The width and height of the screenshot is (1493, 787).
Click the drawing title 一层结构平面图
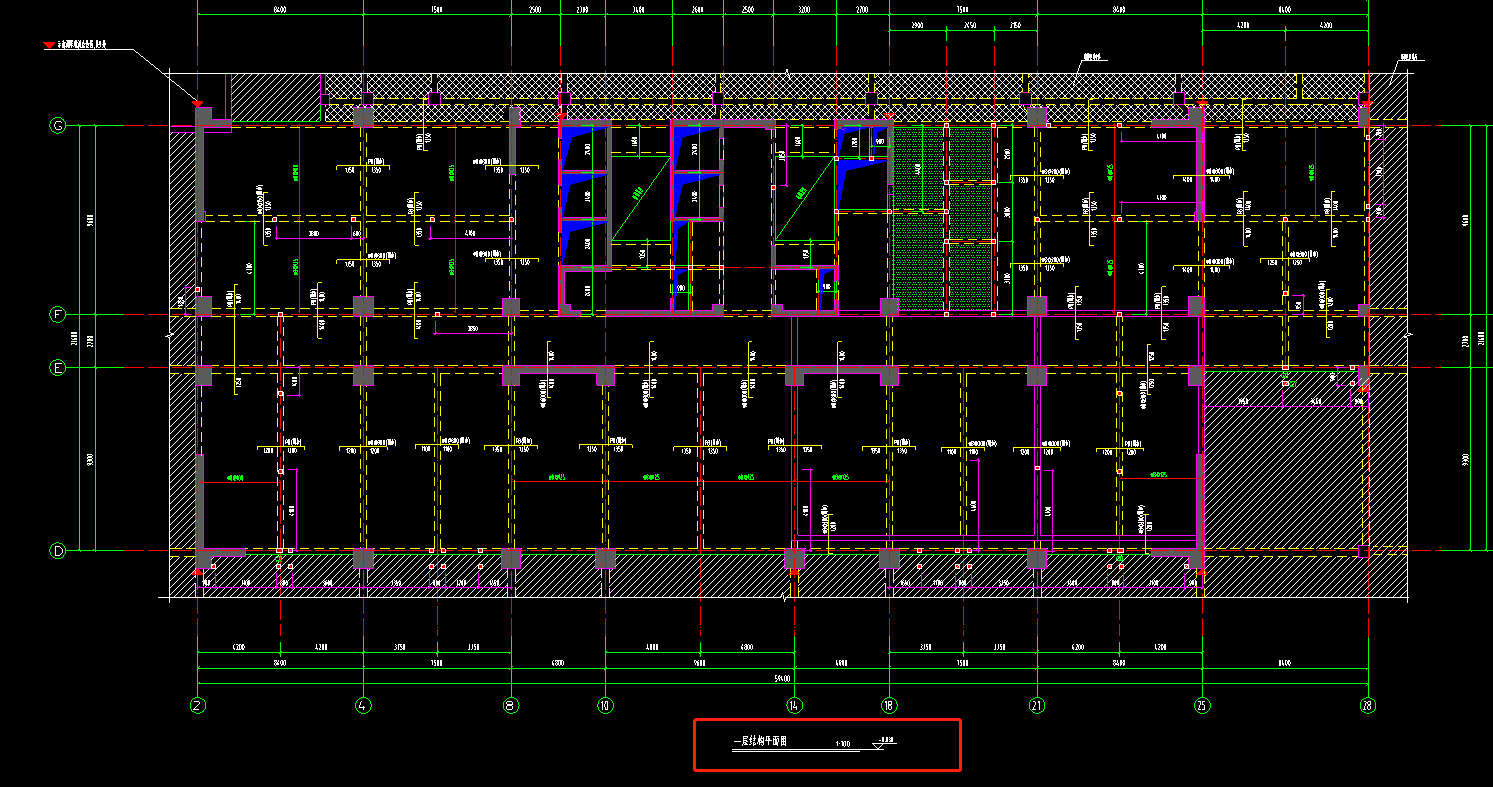coord(761,742)
